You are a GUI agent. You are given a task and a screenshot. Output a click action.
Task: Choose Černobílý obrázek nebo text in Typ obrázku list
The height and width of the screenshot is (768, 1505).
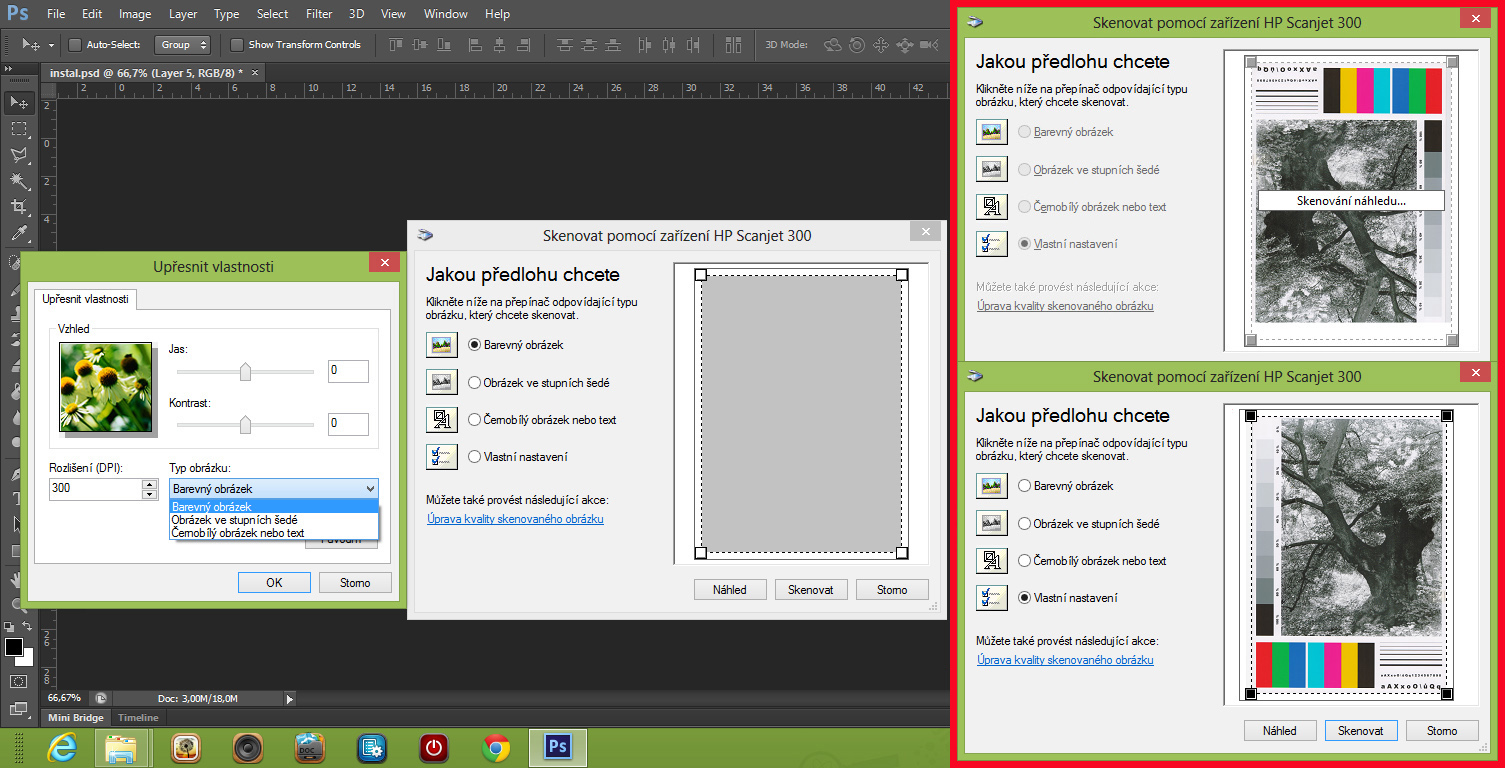(274, 533)
